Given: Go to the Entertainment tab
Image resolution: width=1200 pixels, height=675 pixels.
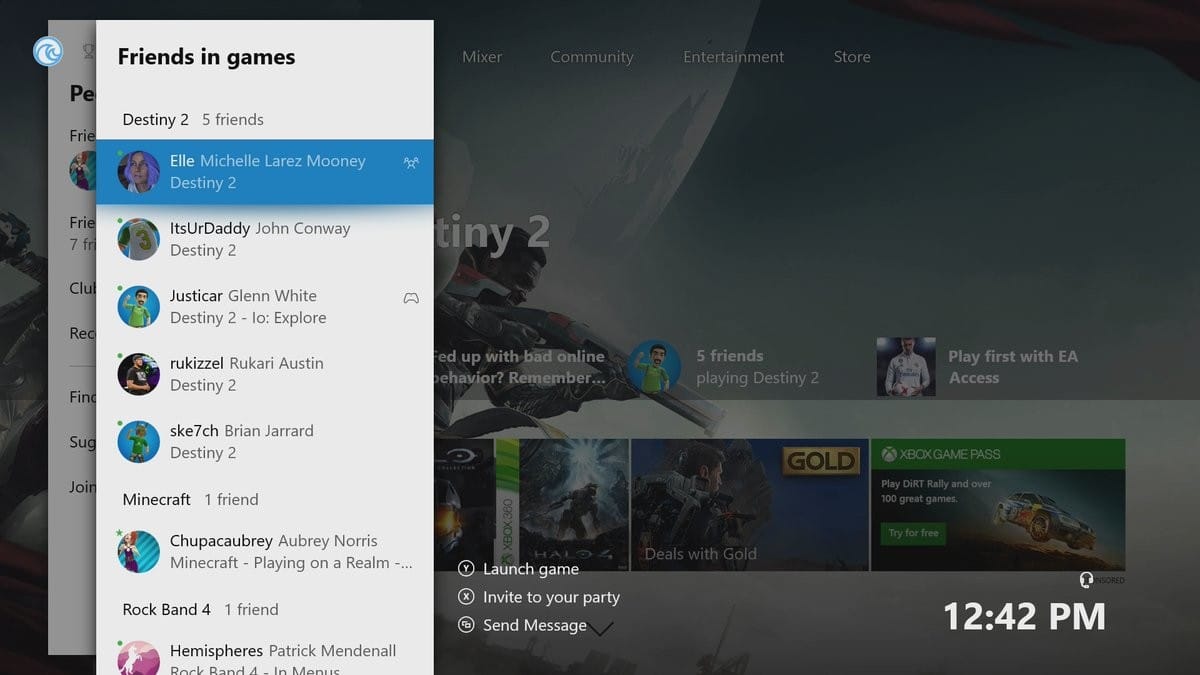Looking at the screenshot, I should coord(734,57).
